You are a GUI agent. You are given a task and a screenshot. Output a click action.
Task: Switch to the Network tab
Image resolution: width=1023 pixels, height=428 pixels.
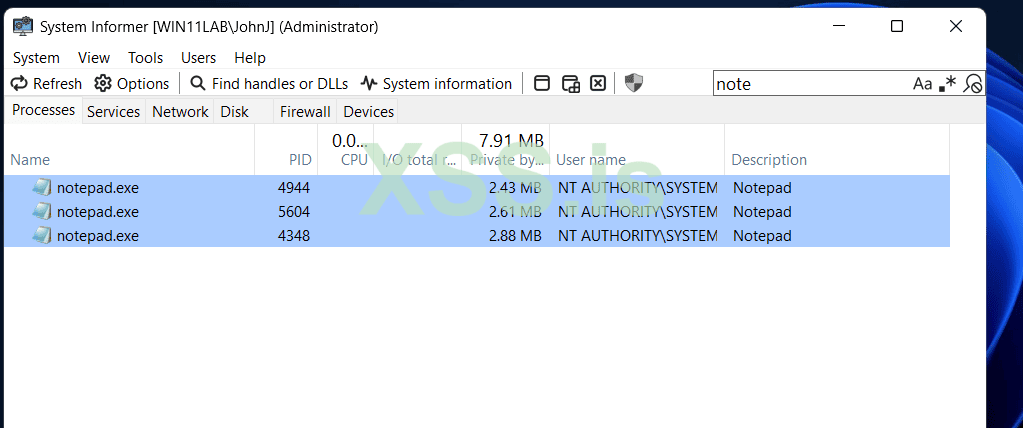tap(180, 112)
